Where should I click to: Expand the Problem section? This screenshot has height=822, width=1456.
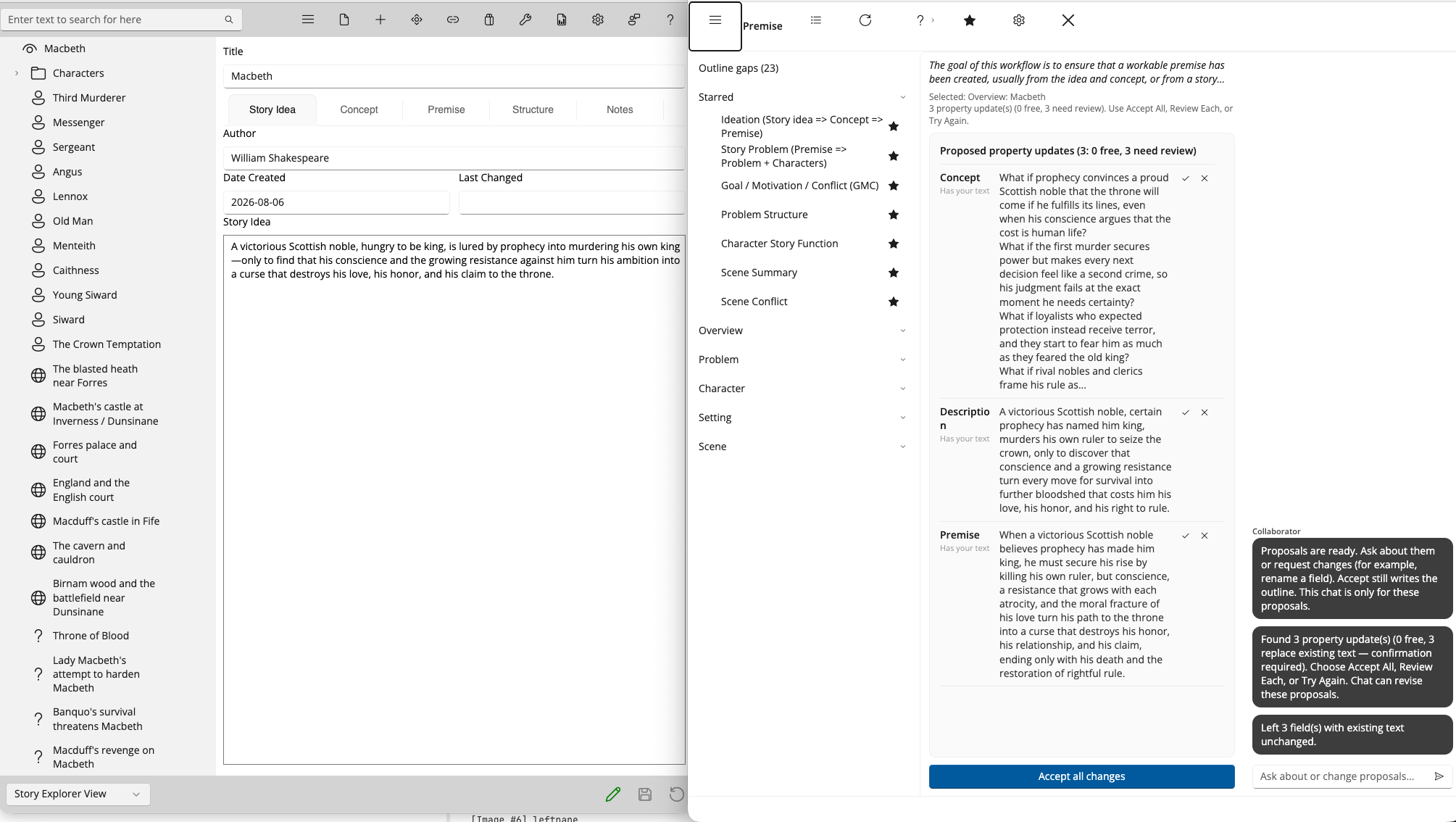point(903,360)
